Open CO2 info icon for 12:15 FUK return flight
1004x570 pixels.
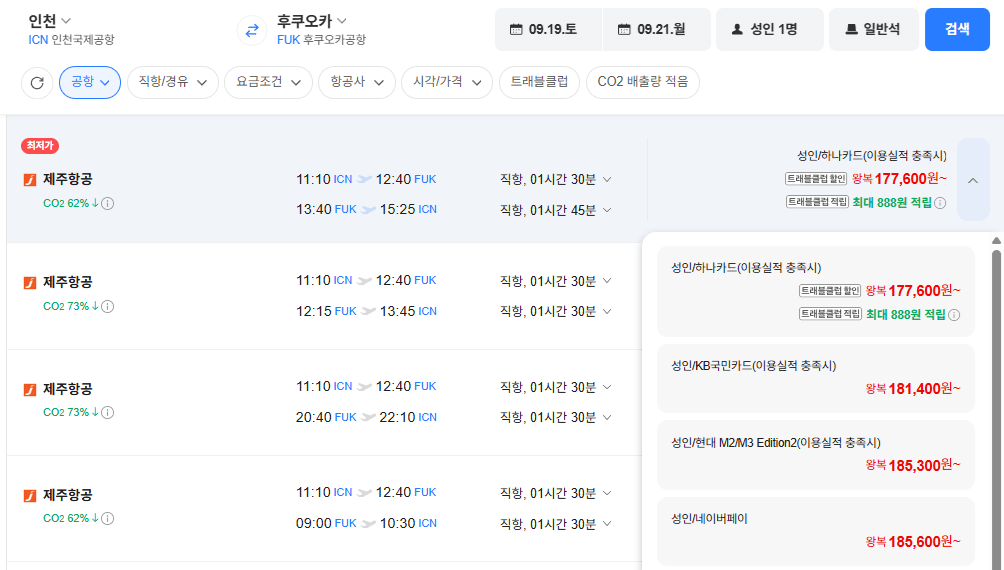click(x=108, y=307)
